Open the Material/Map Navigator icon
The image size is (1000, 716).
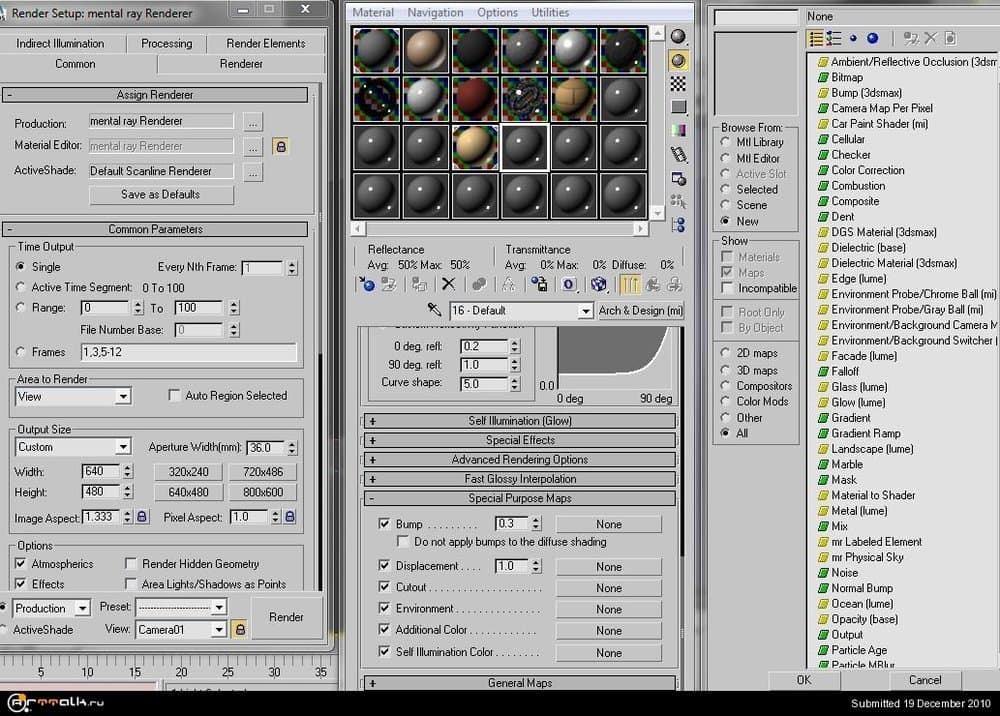[x=678, y=225]
